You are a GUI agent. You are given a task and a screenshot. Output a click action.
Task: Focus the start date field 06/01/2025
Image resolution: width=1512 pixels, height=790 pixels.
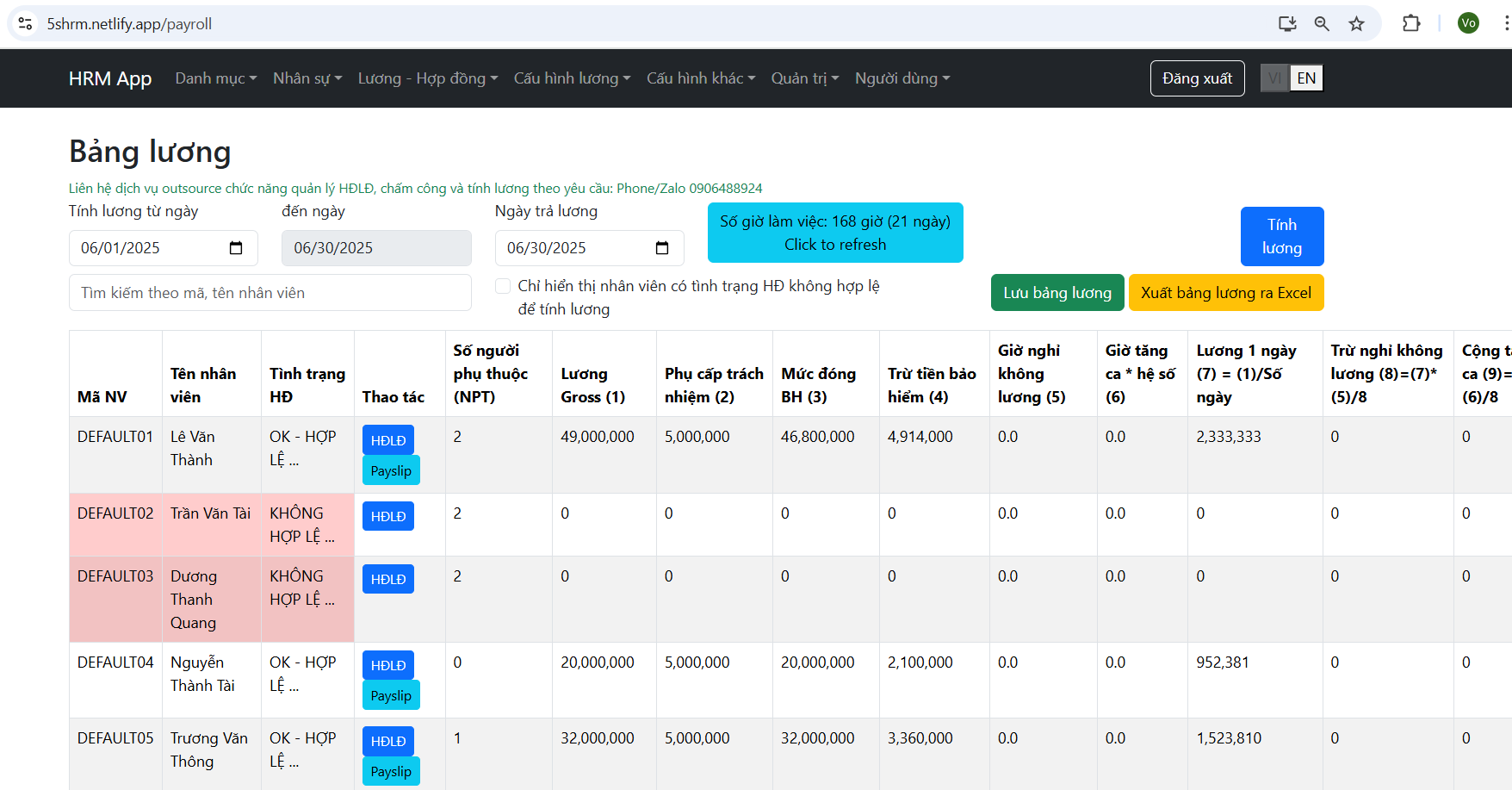point(164,248)
